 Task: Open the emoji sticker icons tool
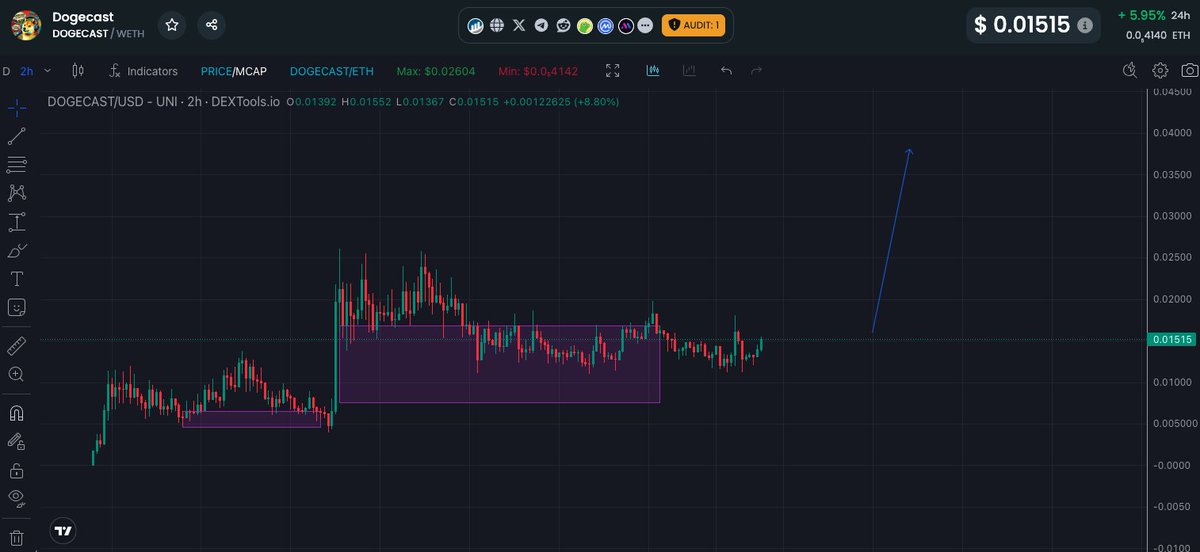point(16,307)
